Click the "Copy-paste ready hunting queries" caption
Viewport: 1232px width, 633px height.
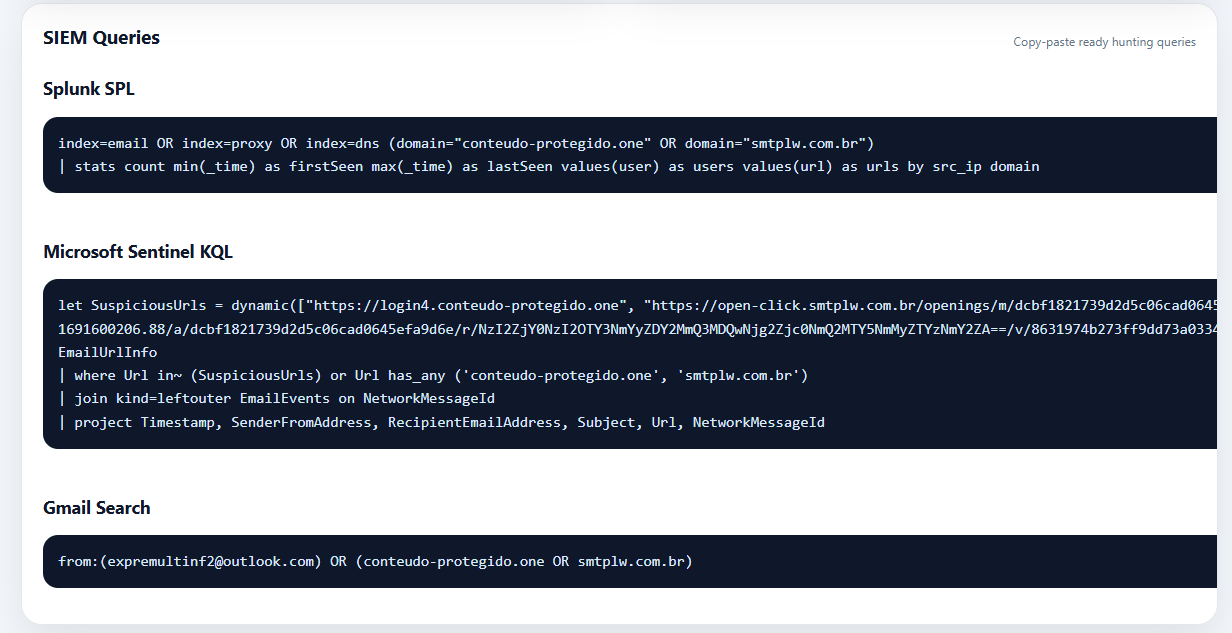point(1104,42)
